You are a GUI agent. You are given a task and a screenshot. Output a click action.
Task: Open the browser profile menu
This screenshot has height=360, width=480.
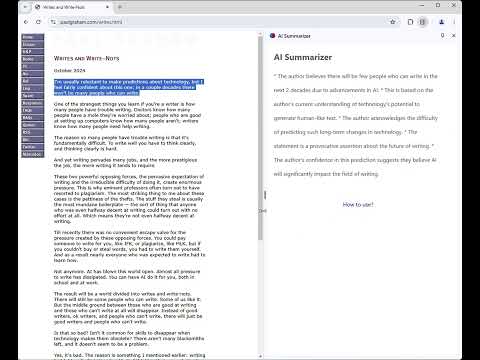(442, 22)
